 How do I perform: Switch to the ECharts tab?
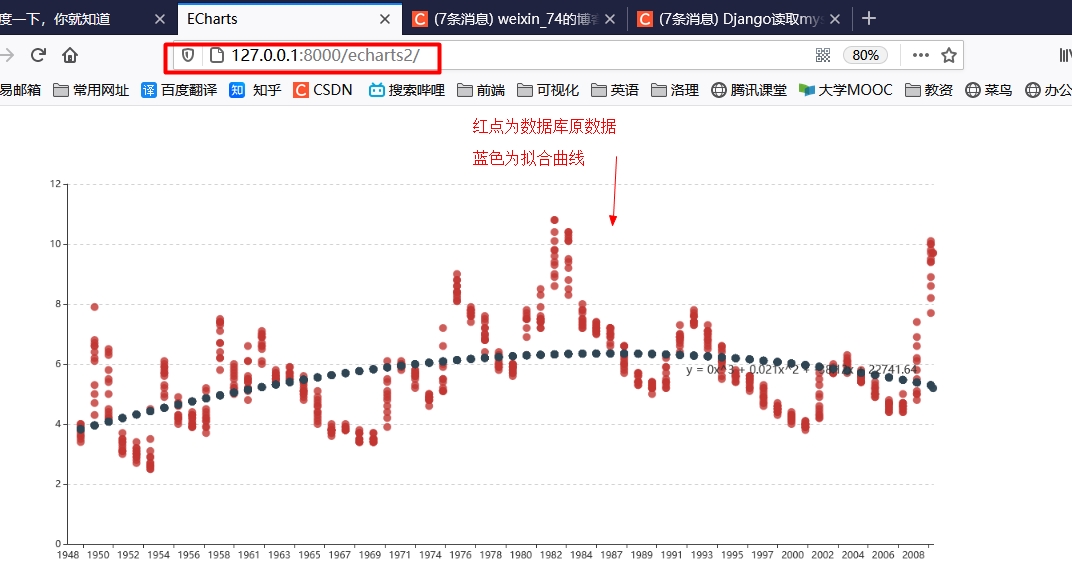[x=289, y=18]
